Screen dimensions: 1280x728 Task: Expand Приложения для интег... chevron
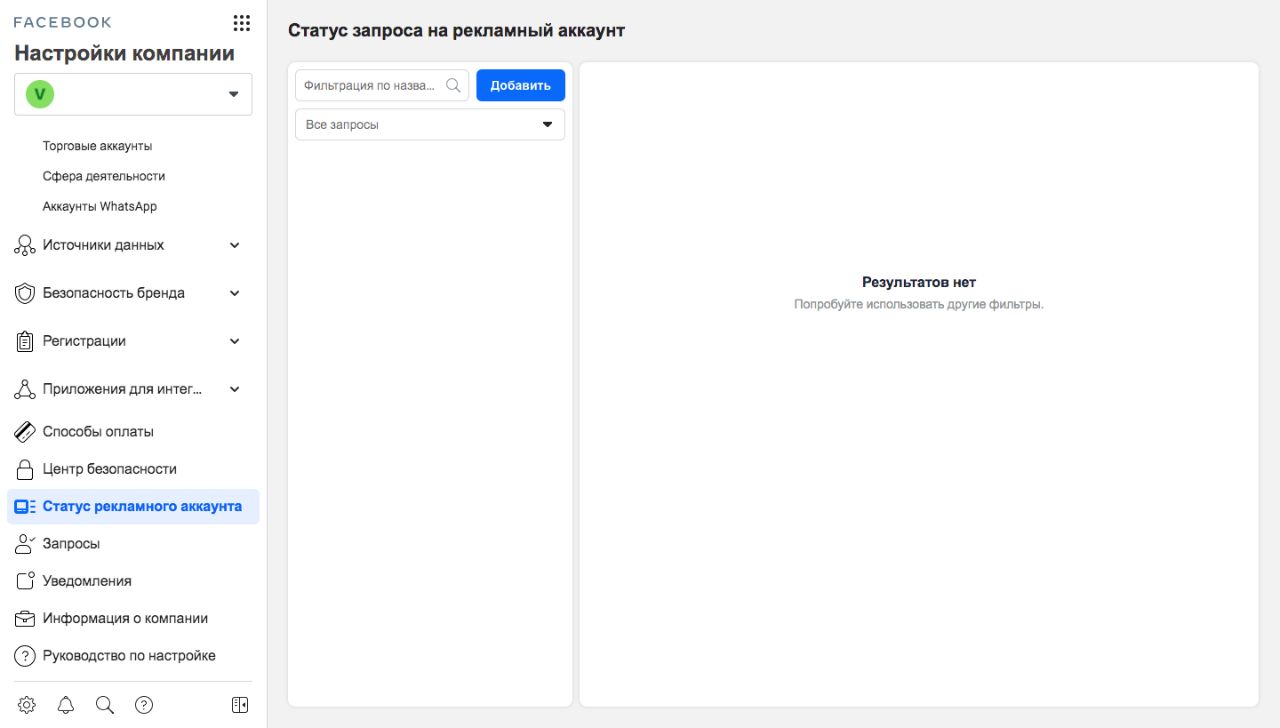(x=235, y=389)
